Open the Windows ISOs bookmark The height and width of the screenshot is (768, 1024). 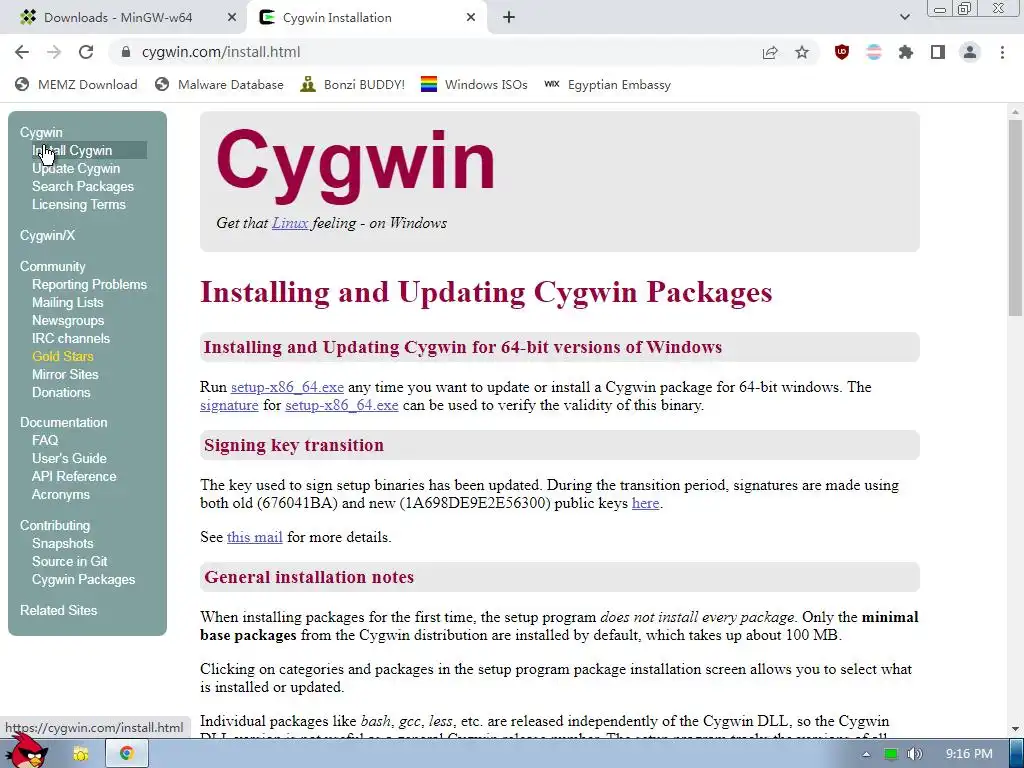474,85
